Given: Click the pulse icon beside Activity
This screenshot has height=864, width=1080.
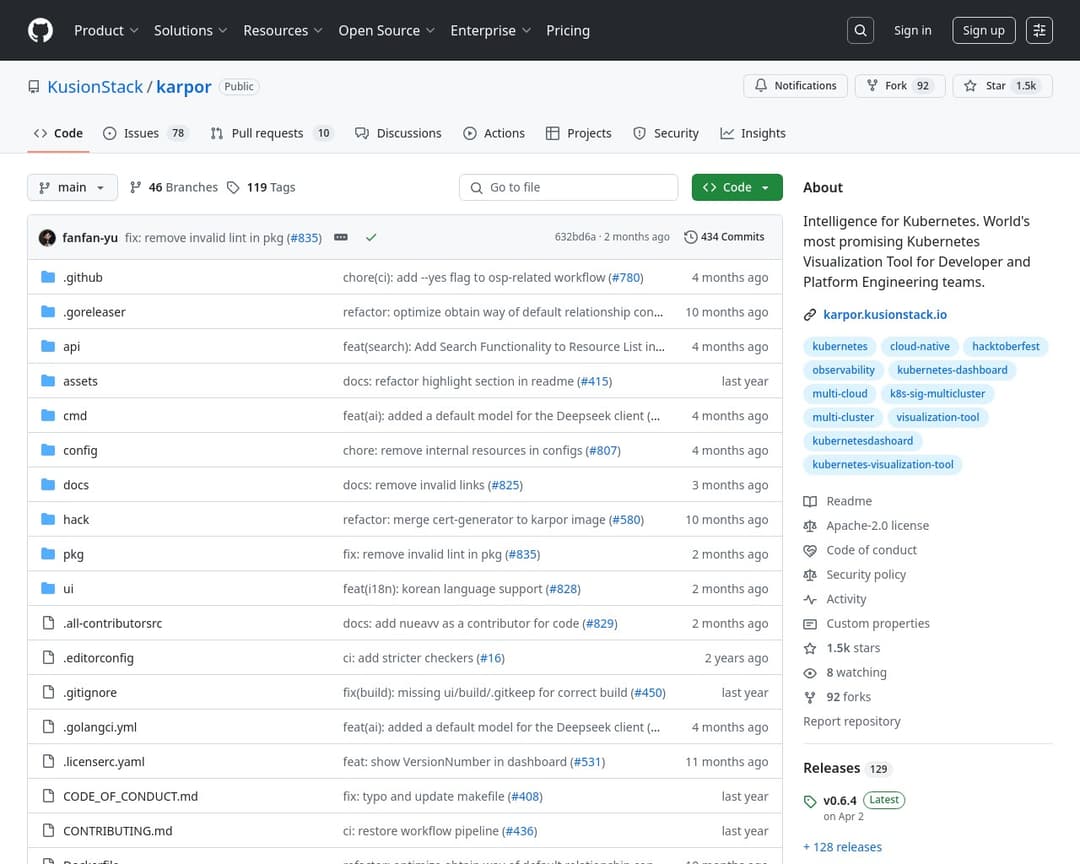Looking at the screenshot, I should click(x=810, y=599).
